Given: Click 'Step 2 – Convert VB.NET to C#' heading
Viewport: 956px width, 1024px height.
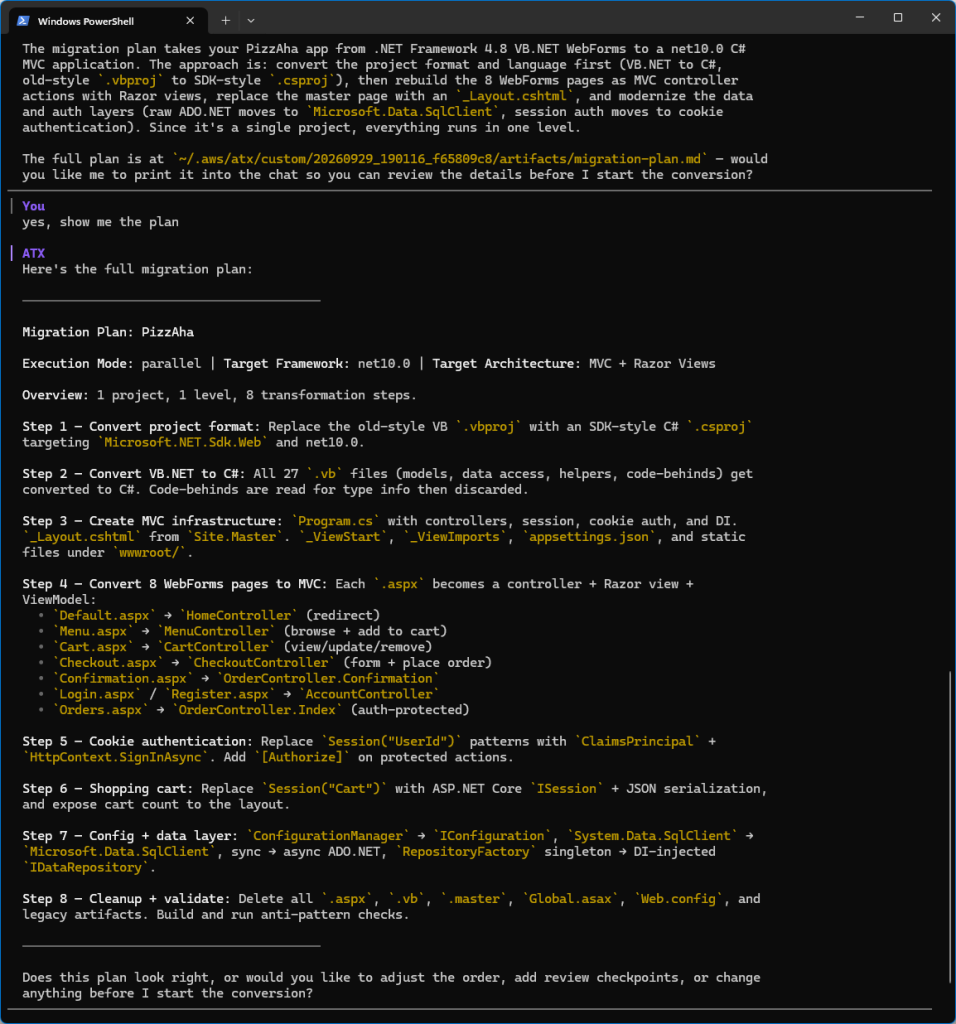Looking at the screenshot, I should point(134,473).
